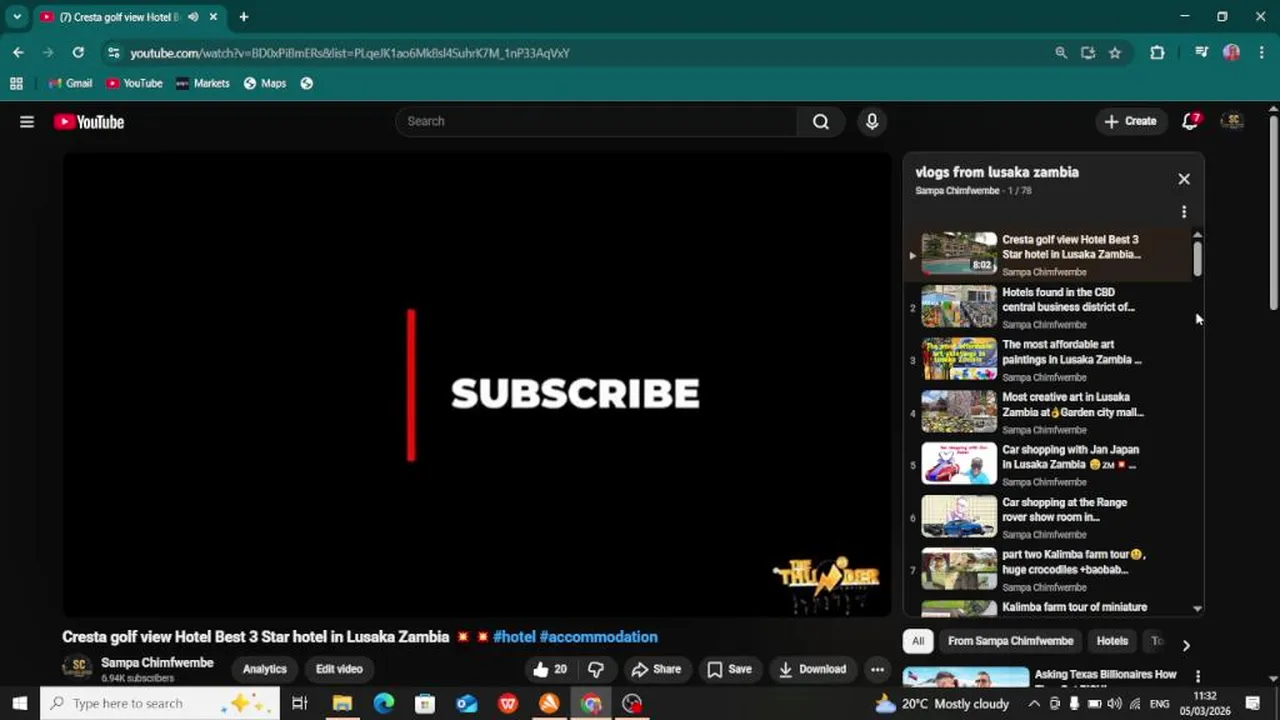
Task: Focus the YouTube search field
Action: [x=596, y=122]
